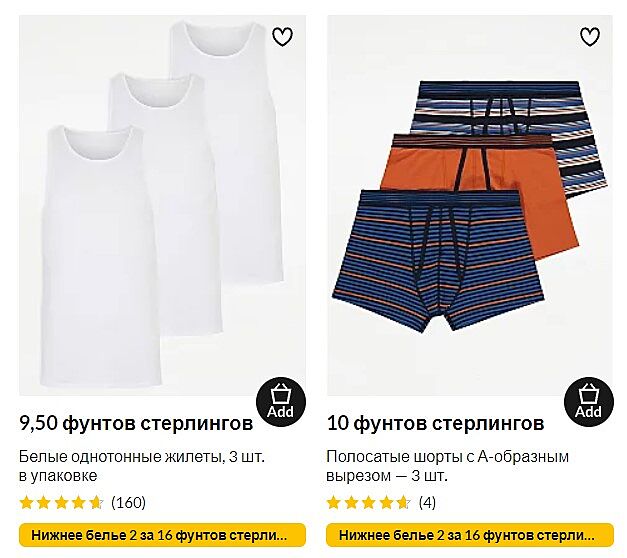Click the price 9,50 фунтов стерлингов
This screenshot has height=558, width=627.
(x=136, y=423)
